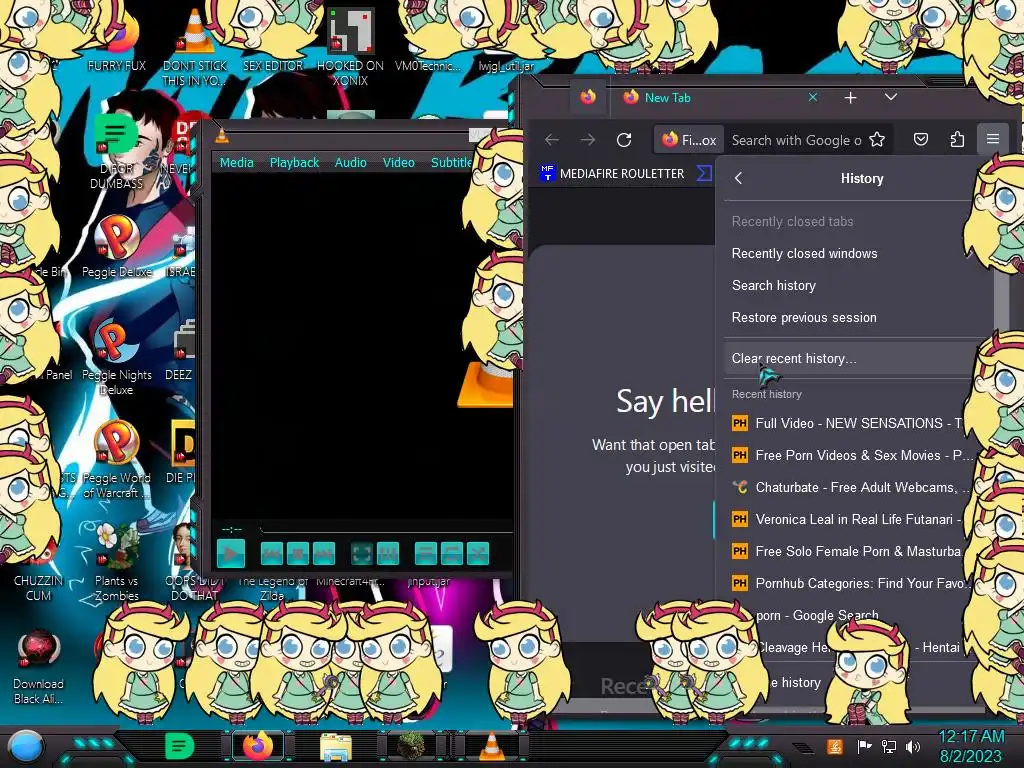Click Firefox forward navigation arrow
1024x768 pixels.
588,140
